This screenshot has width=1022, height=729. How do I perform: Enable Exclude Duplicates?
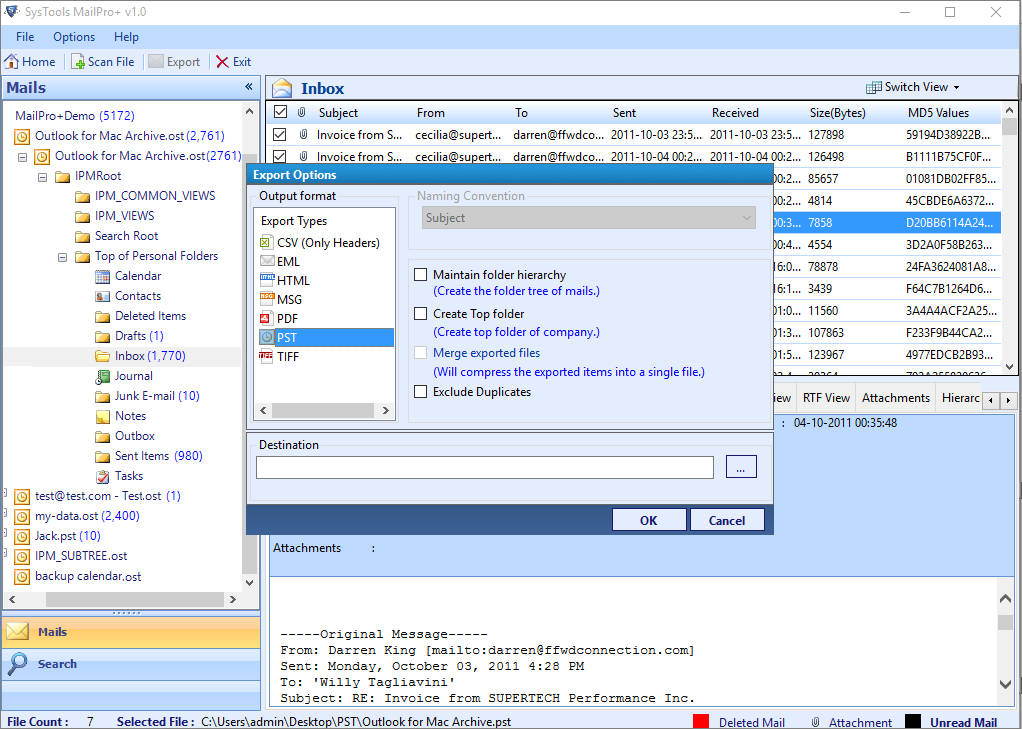click(420, 391)
